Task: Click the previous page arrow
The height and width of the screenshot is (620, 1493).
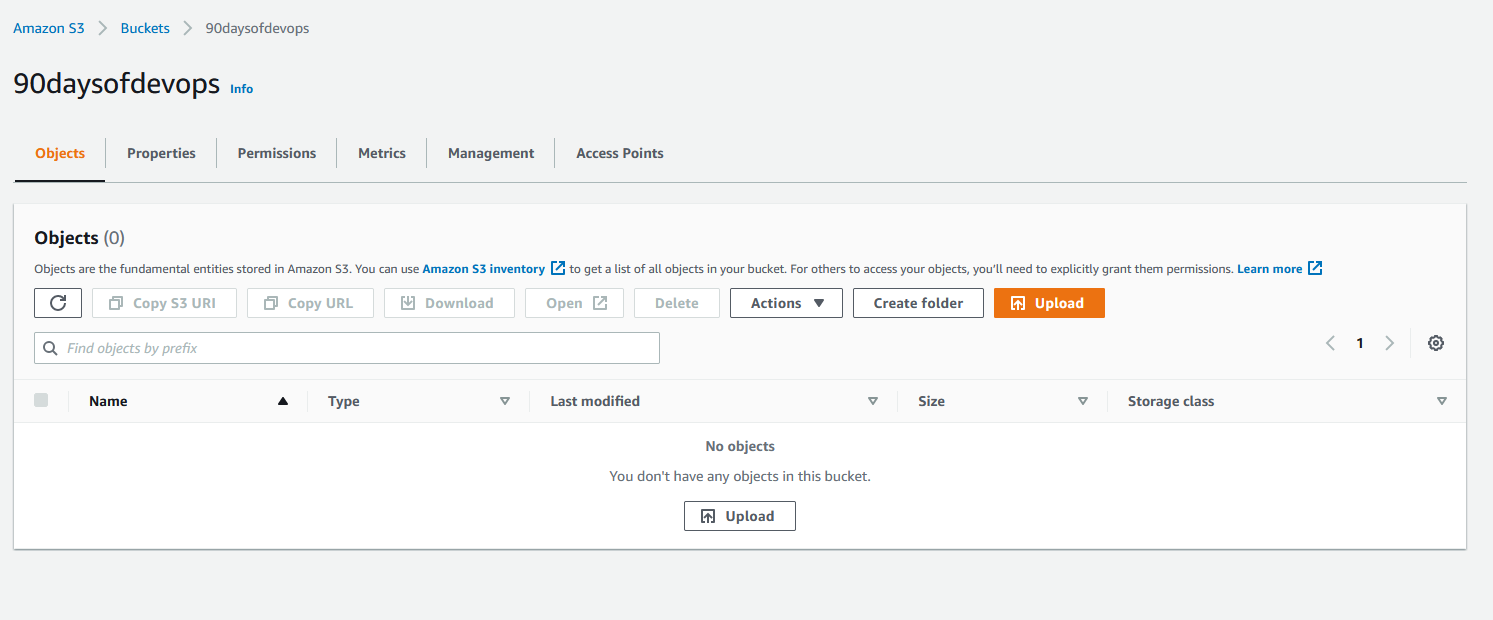Action: click(1330, 343)
